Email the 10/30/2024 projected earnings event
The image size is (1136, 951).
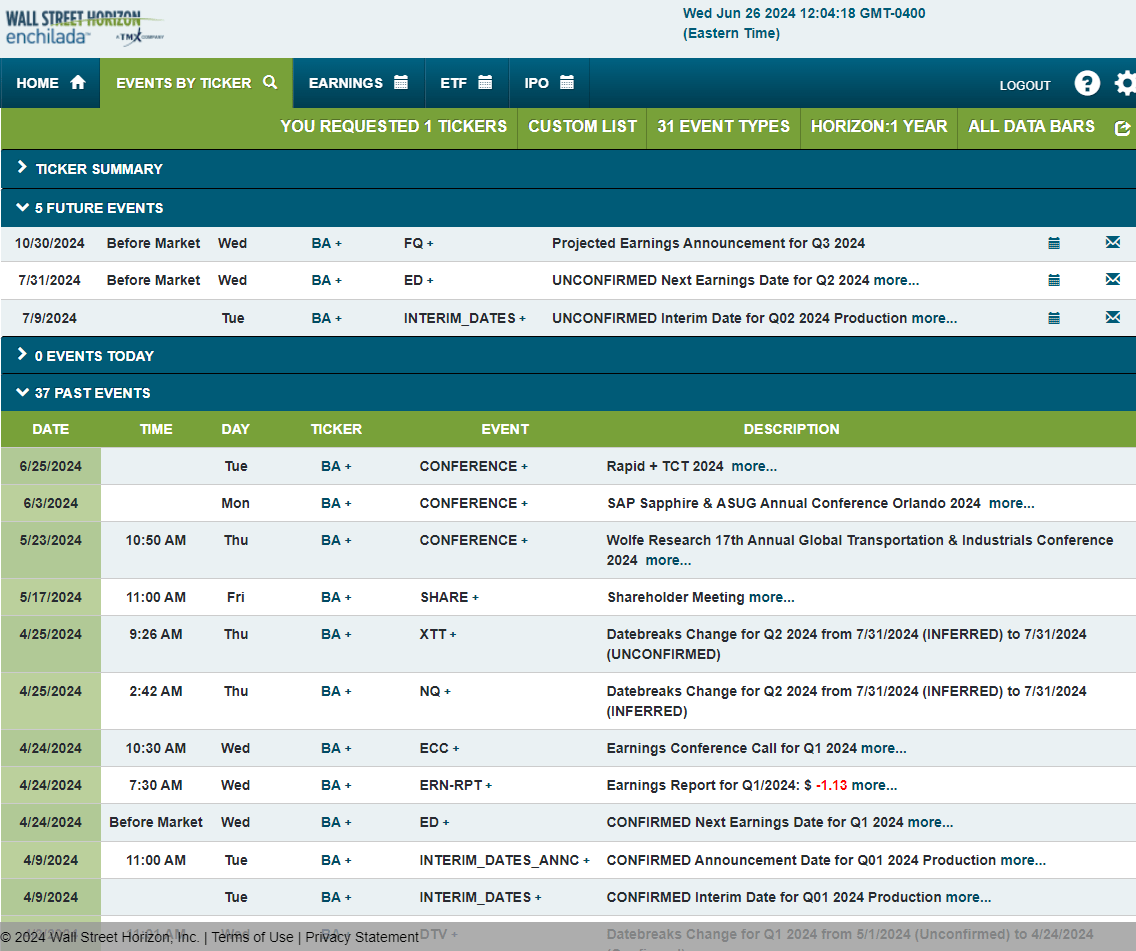pyautogui.click(x=1113, y=243)
